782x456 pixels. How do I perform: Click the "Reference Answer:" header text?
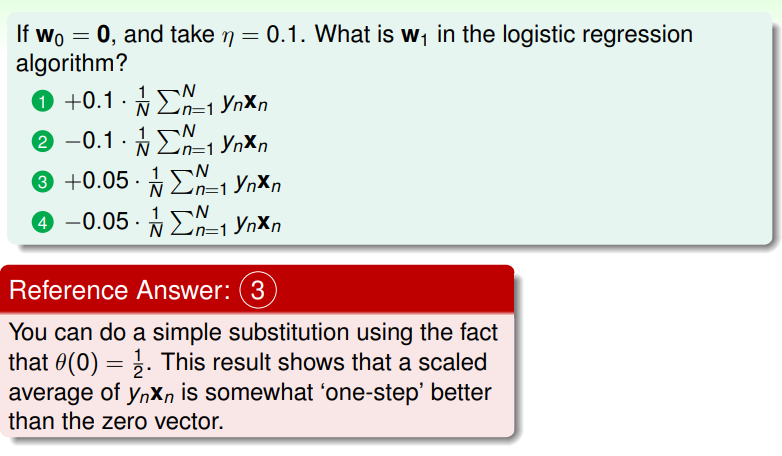click(x=119, y=291)
